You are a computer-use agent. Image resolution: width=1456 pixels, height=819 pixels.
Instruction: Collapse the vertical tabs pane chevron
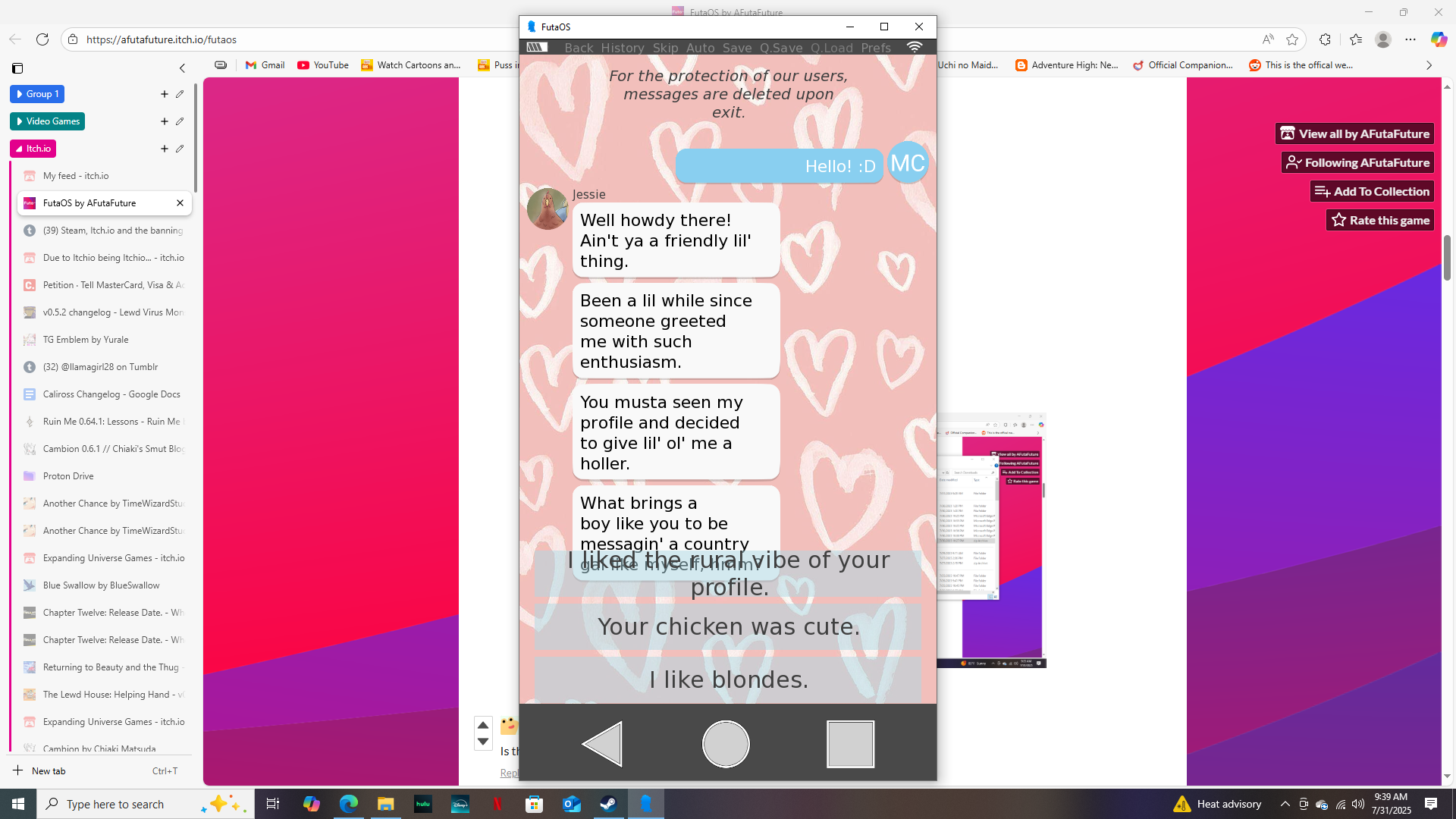(182, 68)
